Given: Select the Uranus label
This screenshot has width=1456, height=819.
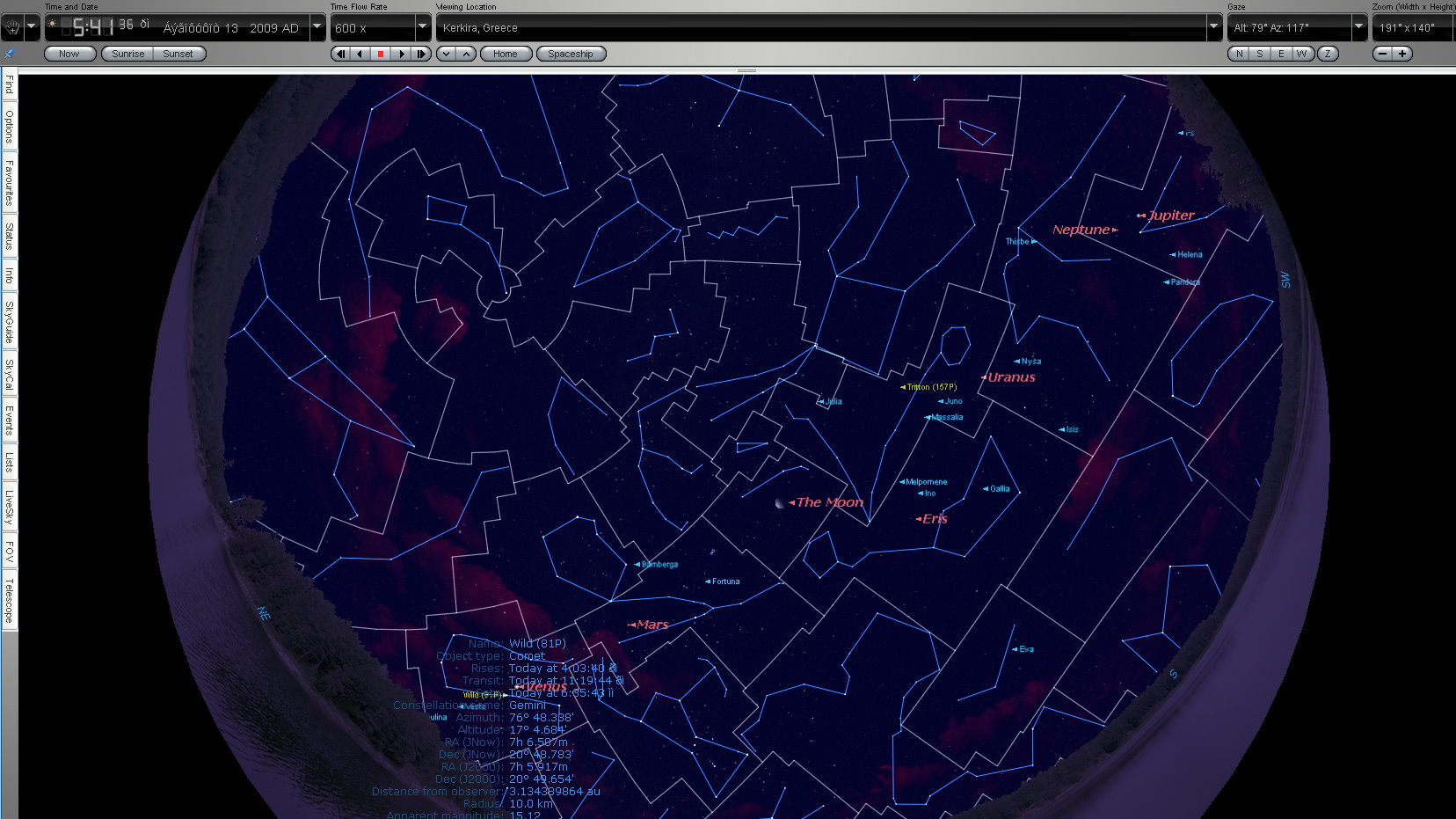Looking at the screenshot, I should 1011,377.
